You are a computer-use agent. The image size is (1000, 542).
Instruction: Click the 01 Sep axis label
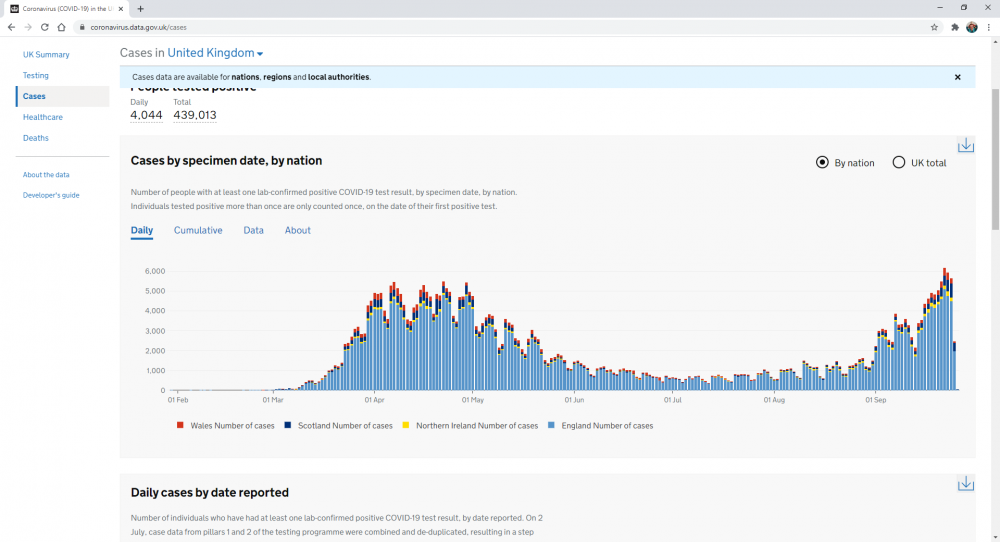click(876, 400)
